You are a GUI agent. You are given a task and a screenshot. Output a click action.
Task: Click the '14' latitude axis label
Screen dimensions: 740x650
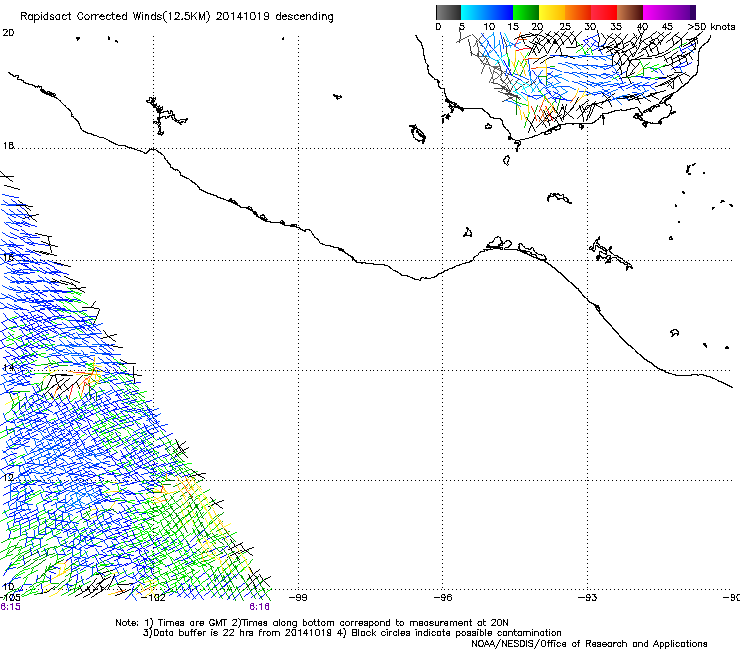tap(8, 367)
